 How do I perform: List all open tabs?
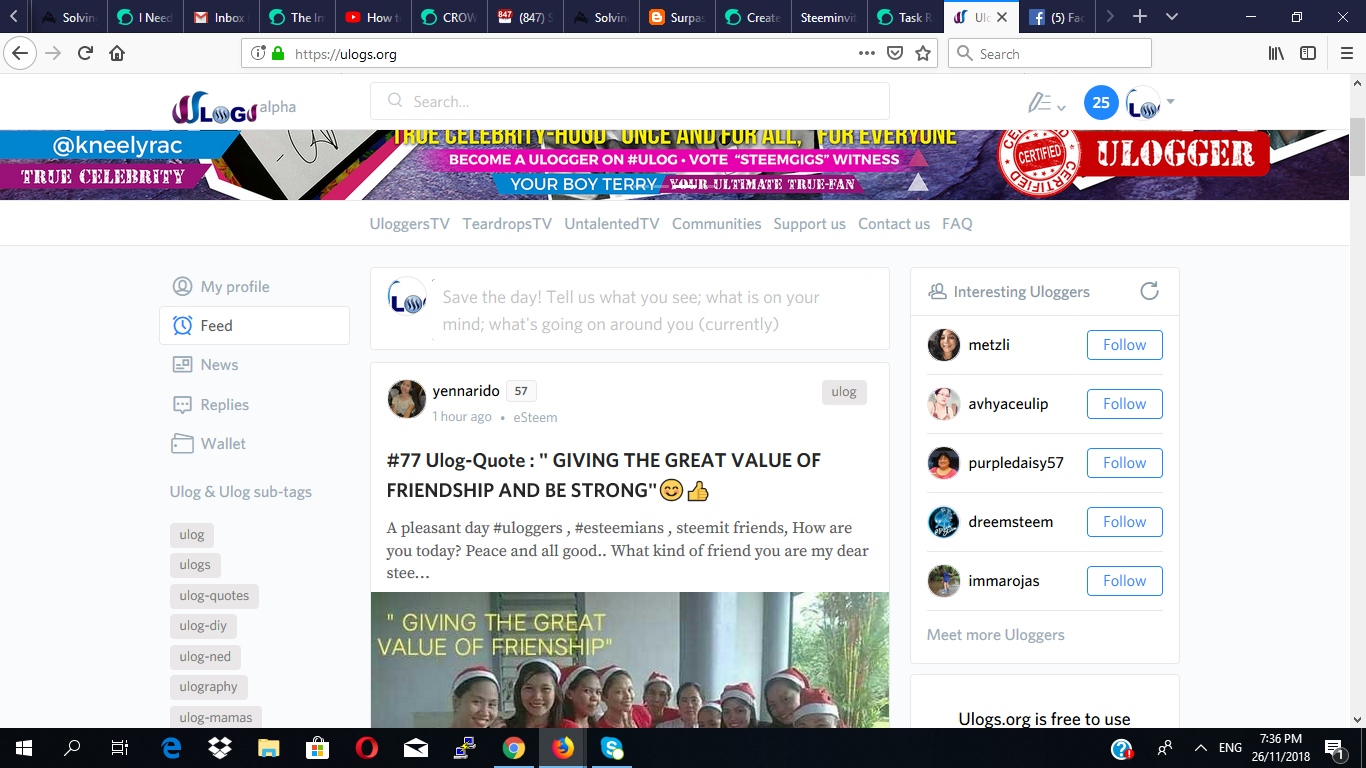[x=1172, y=17]
